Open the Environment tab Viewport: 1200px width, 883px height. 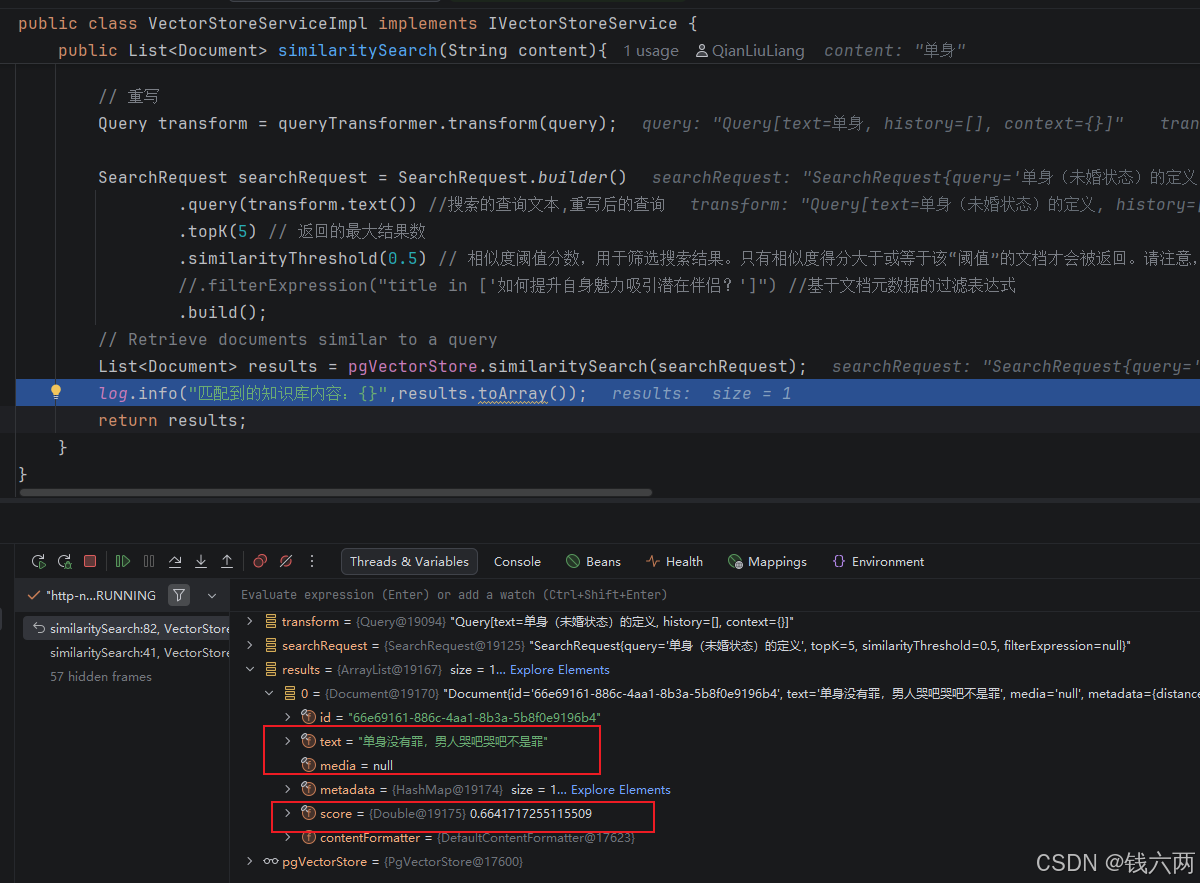point(878,561)
